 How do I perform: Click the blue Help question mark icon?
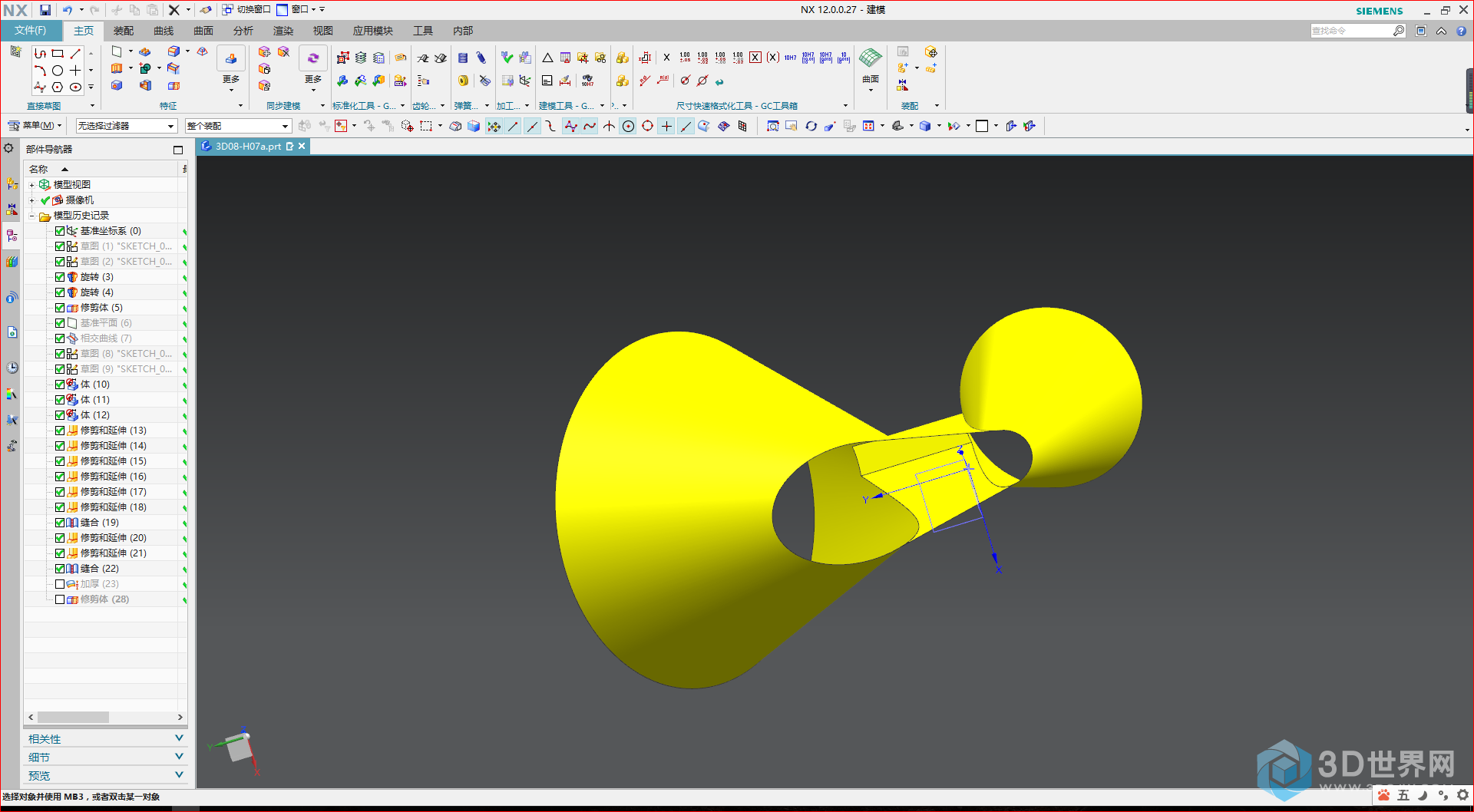point(1461,31)
